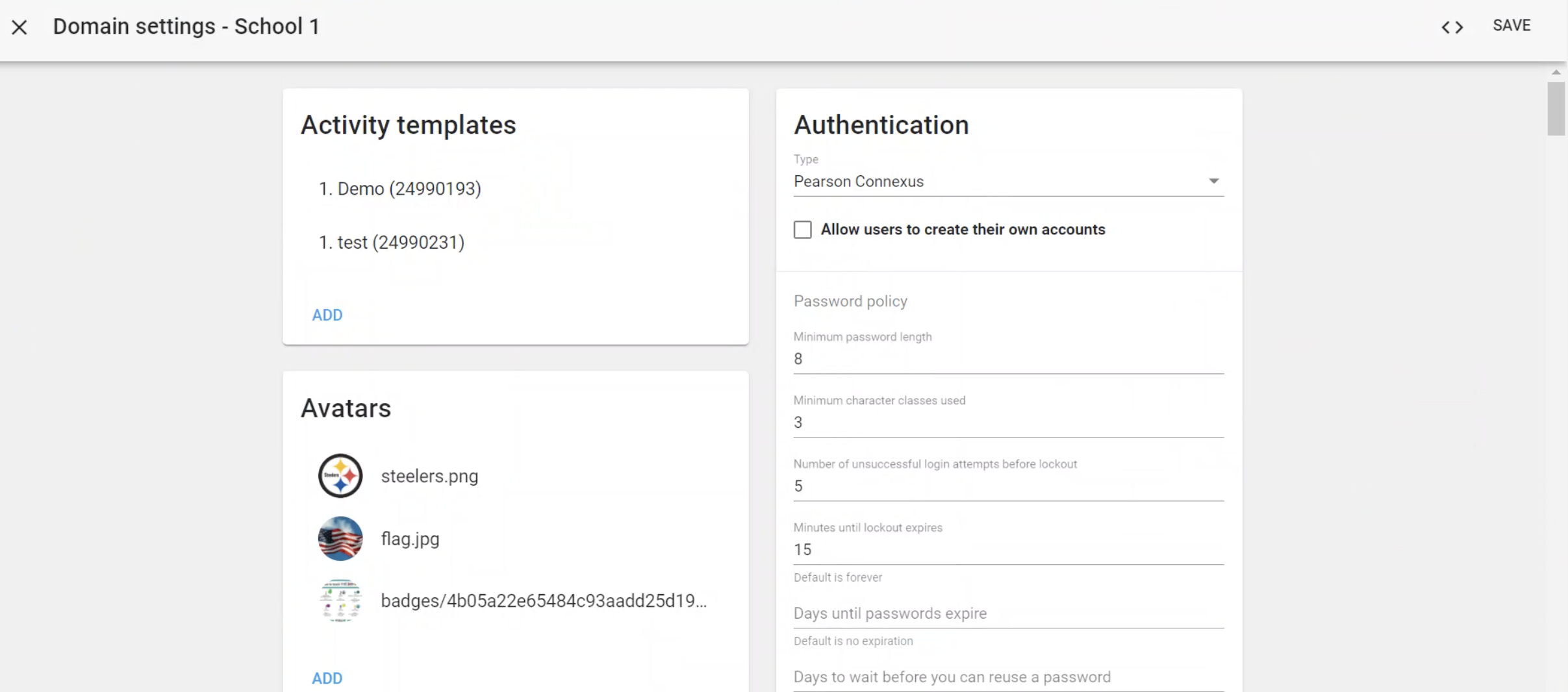Select the steelers.png avatar name

pyautogui.click(x=429, y=476)
